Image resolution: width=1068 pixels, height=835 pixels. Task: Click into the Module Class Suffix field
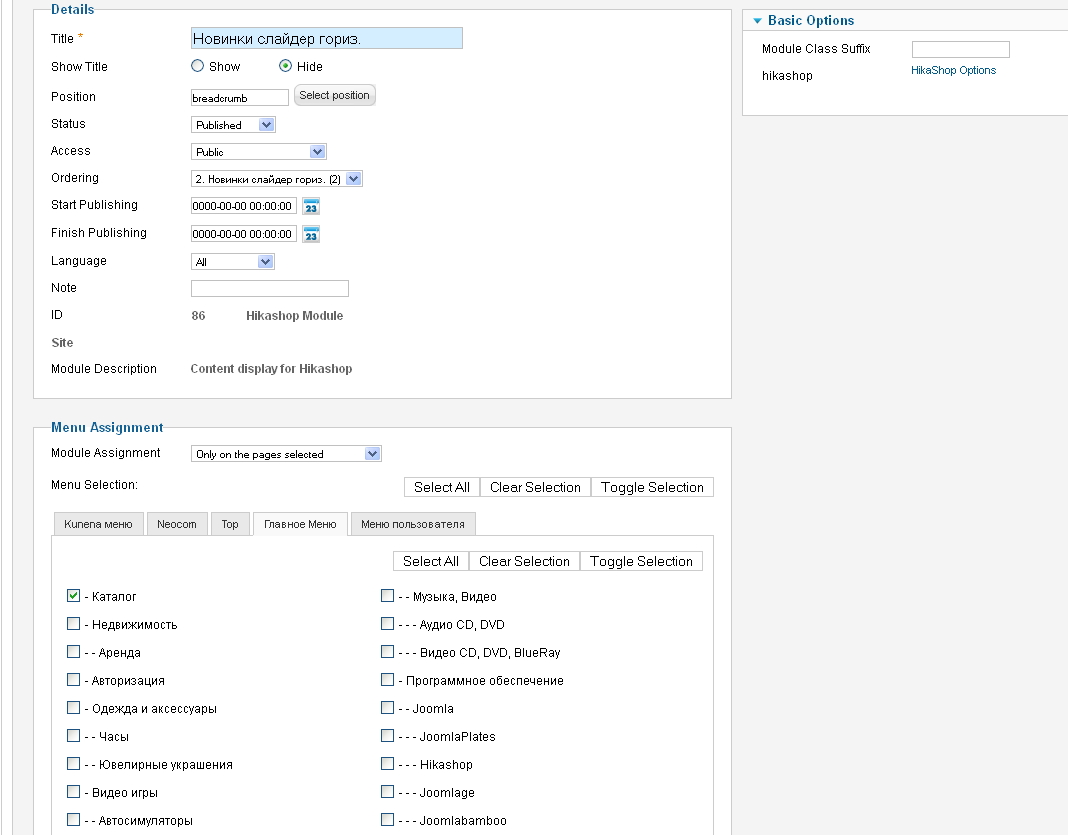pyautogui.click(x=960, y=49)
